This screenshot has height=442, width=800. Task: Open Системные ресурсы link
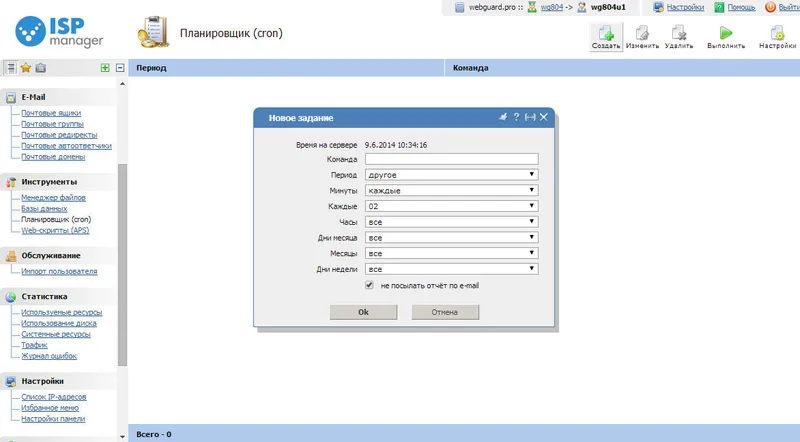[x=56, y=334]
